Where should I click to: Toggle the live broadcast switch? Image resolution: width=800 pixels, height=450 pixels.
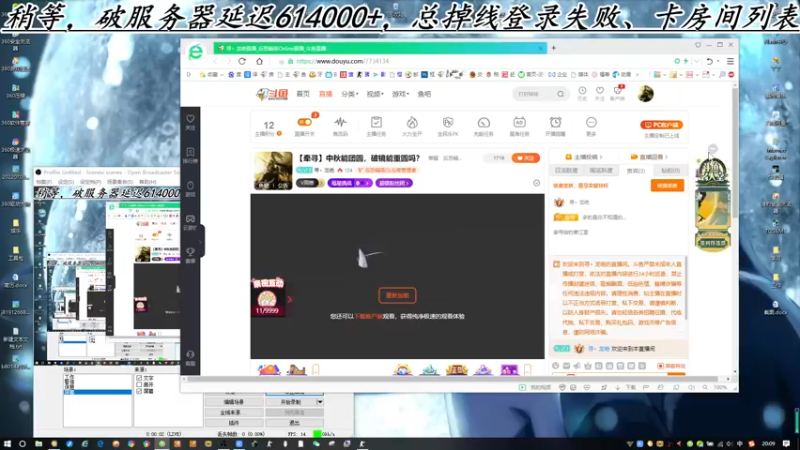(305, 122)
